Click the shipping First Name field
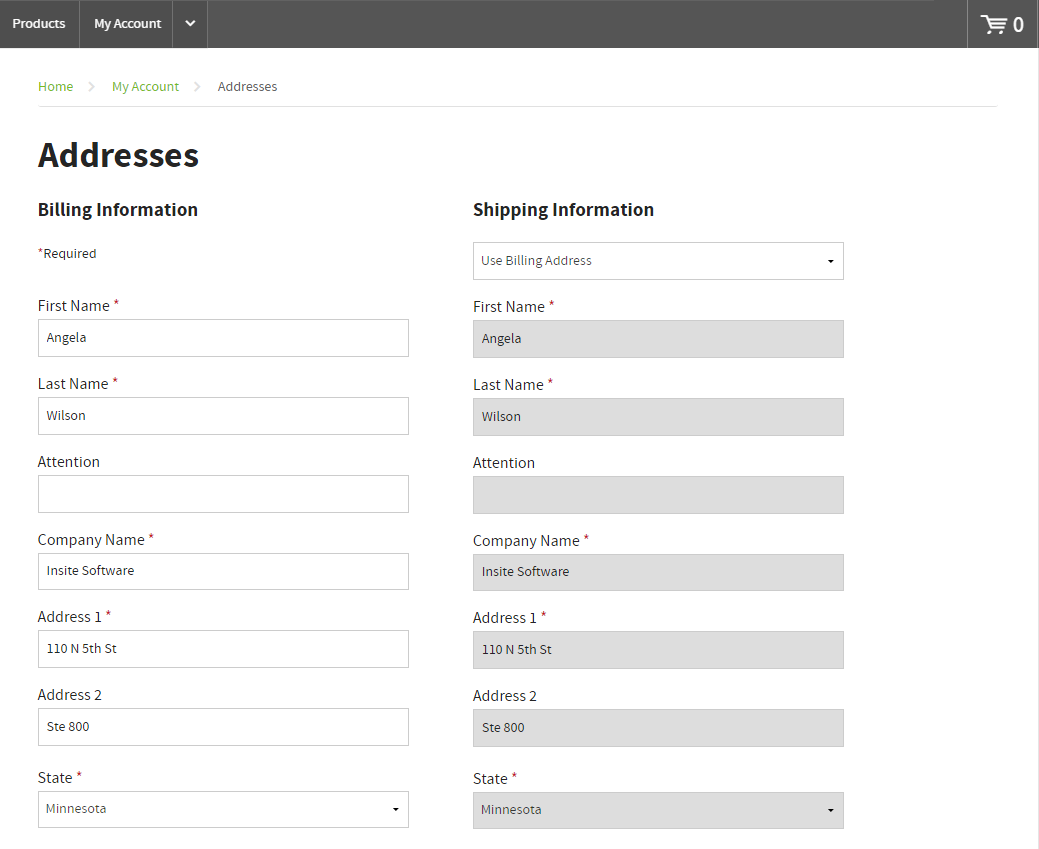This screenshot has height=849, width=1039. 657,339
